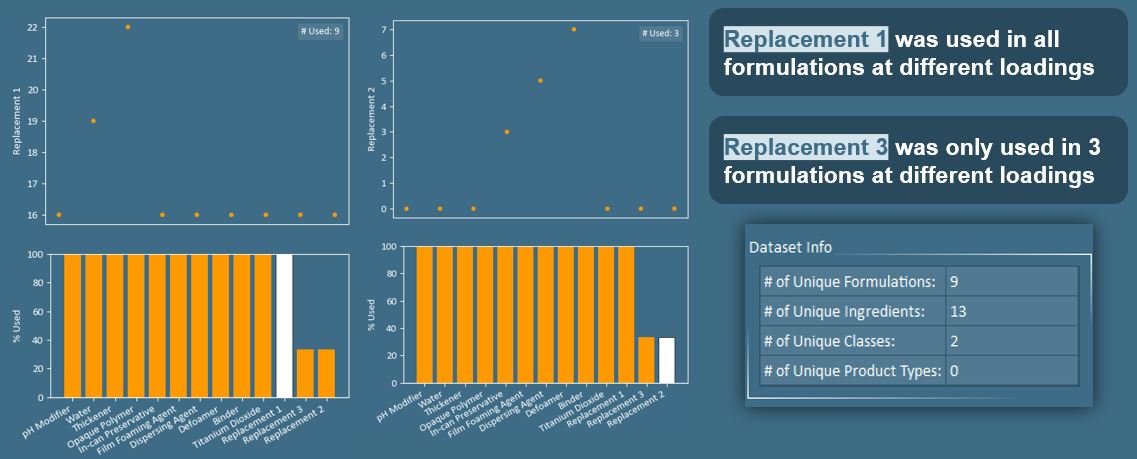Select the Unique Ingredients value cell showing 13
This screenshot has width=1137, height=459.
click(1011, 311)
